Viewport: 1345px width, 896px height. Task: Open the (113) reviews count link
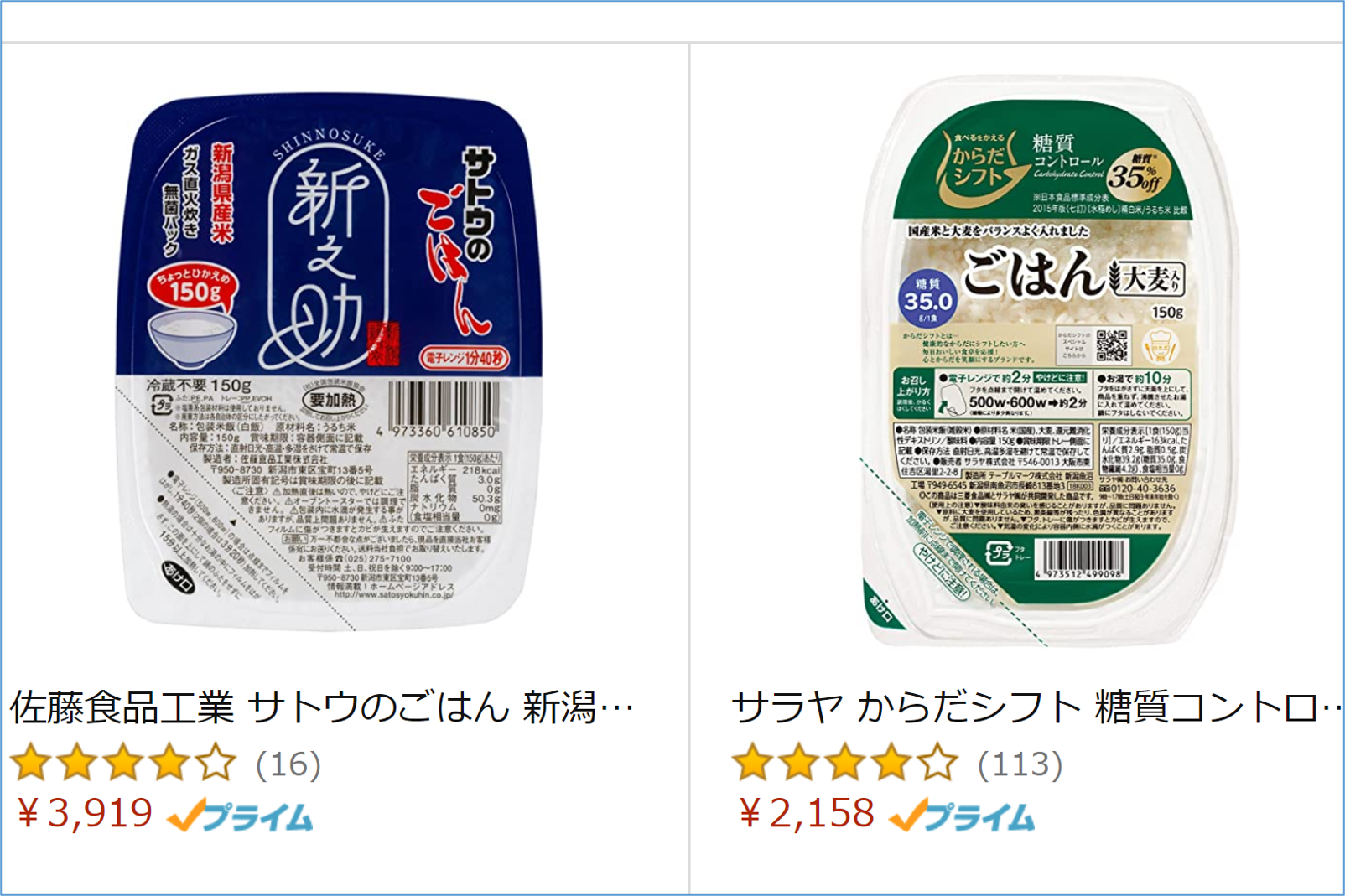(x=1020, y=764)
